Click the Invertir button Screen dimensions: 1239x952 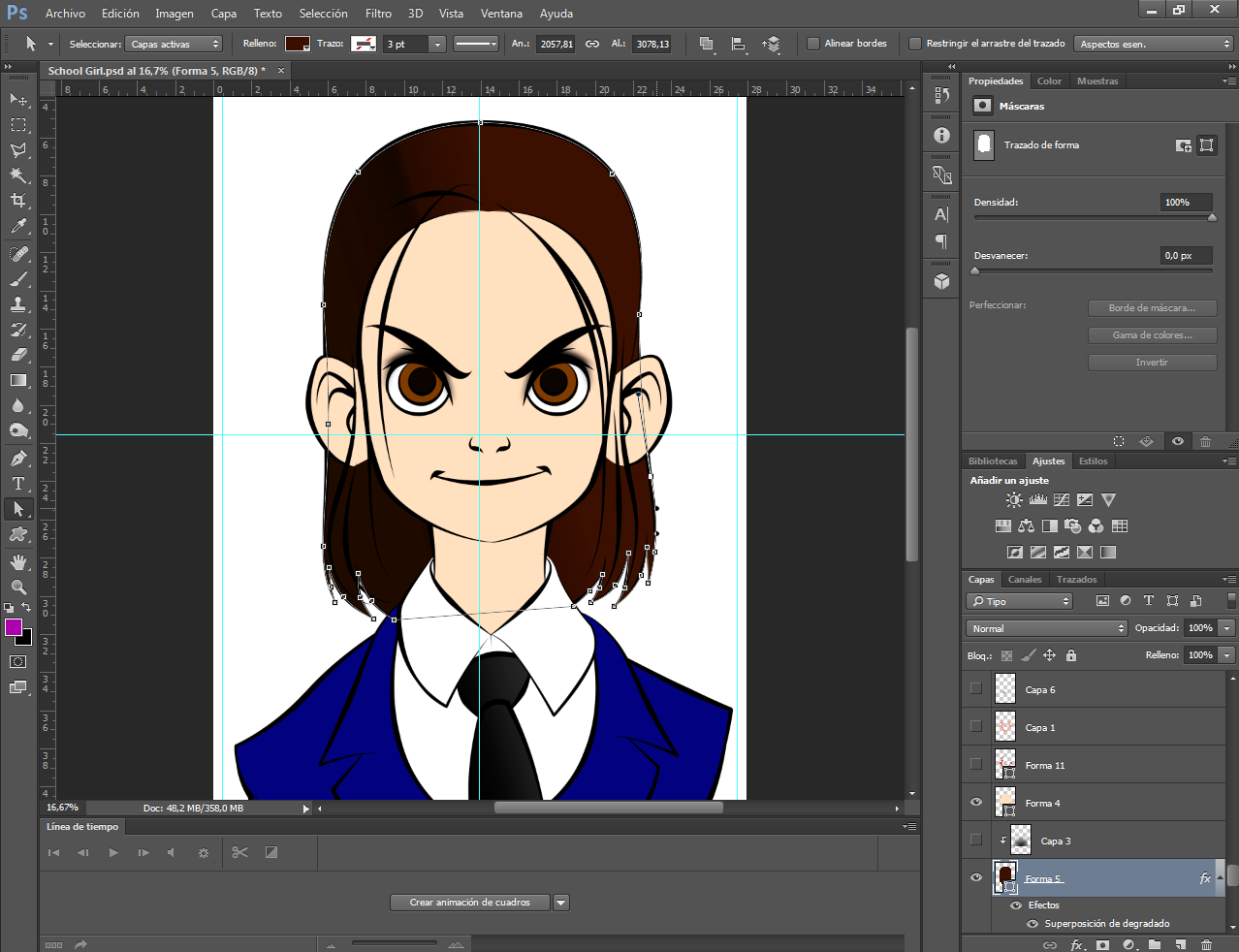coord(1152,363)
